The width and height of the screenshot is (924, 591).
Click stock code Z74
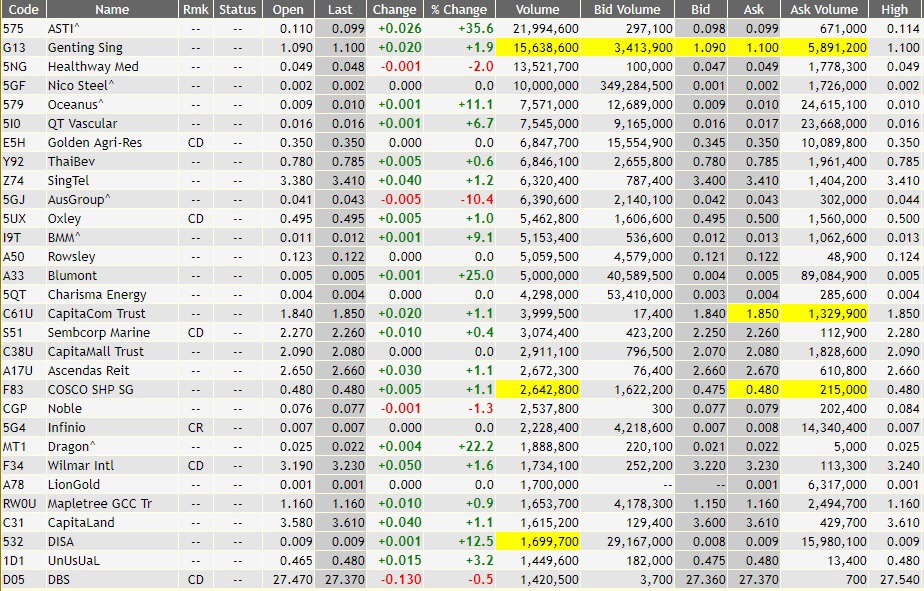tap(13, 180)
